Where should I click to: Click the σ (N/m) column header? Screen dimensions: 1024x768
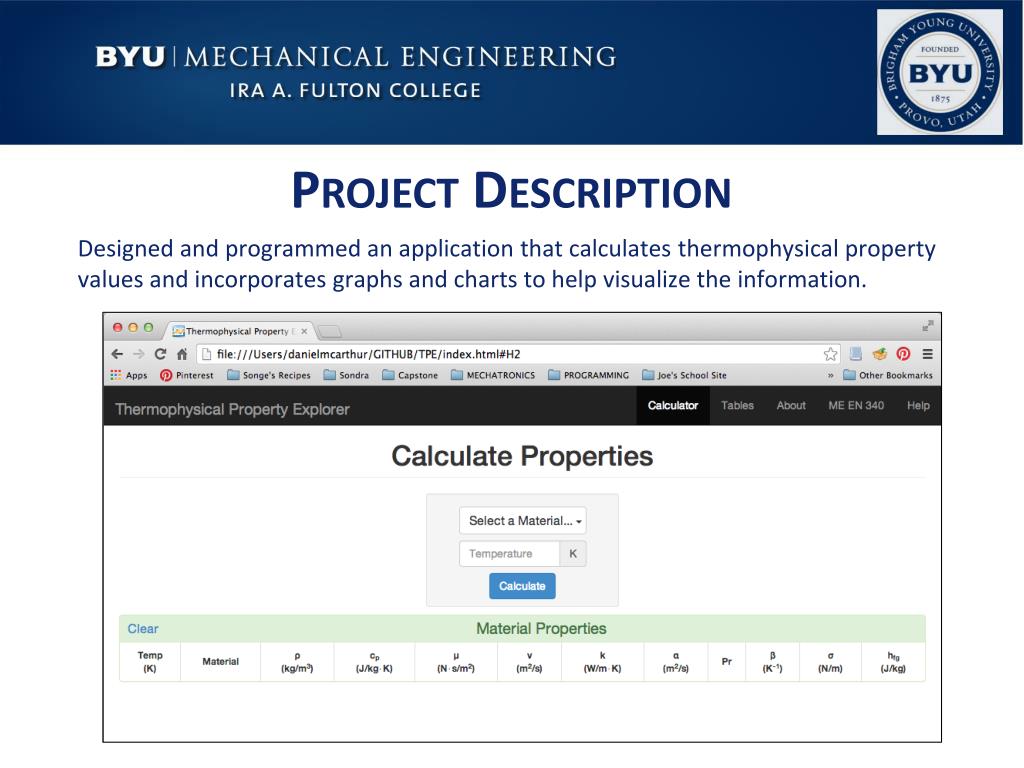831,662
